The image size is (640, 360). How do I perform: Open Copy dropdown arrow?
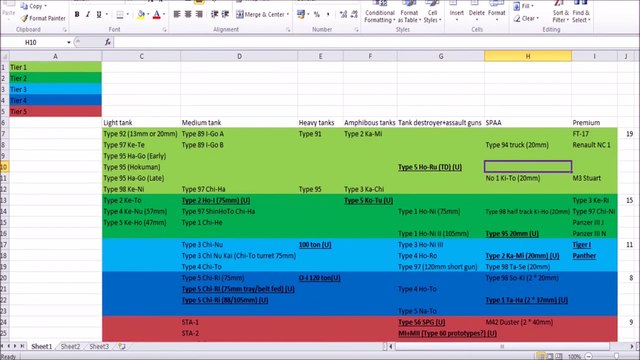click(x=45, y=6)
